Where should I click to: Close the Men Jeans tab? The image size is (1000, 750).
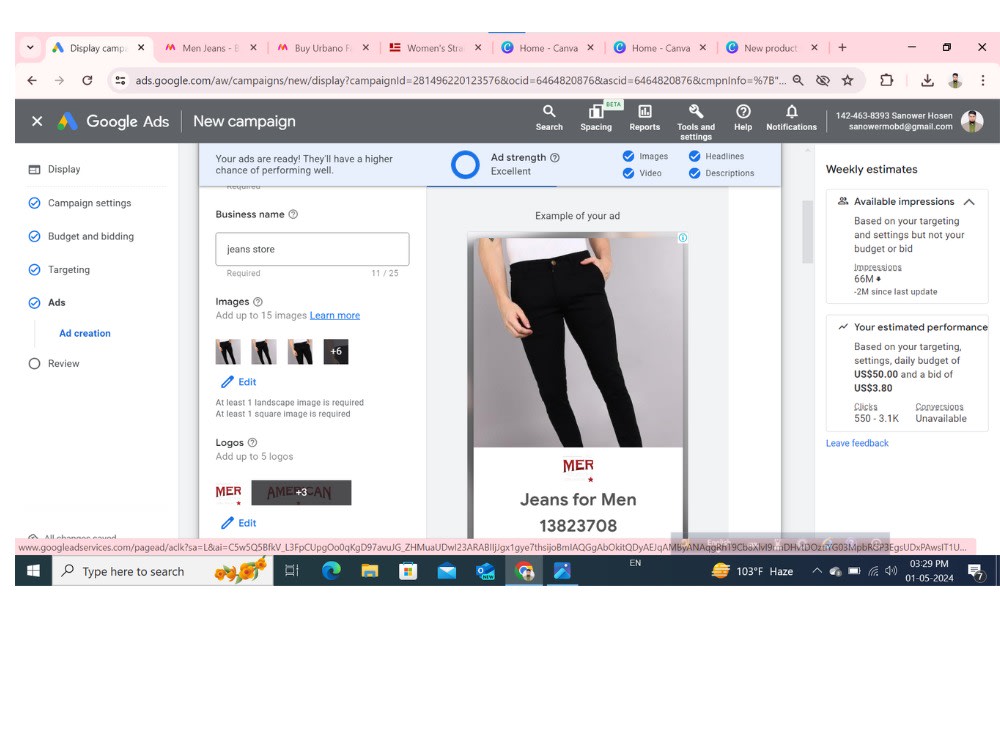(253, 48)
